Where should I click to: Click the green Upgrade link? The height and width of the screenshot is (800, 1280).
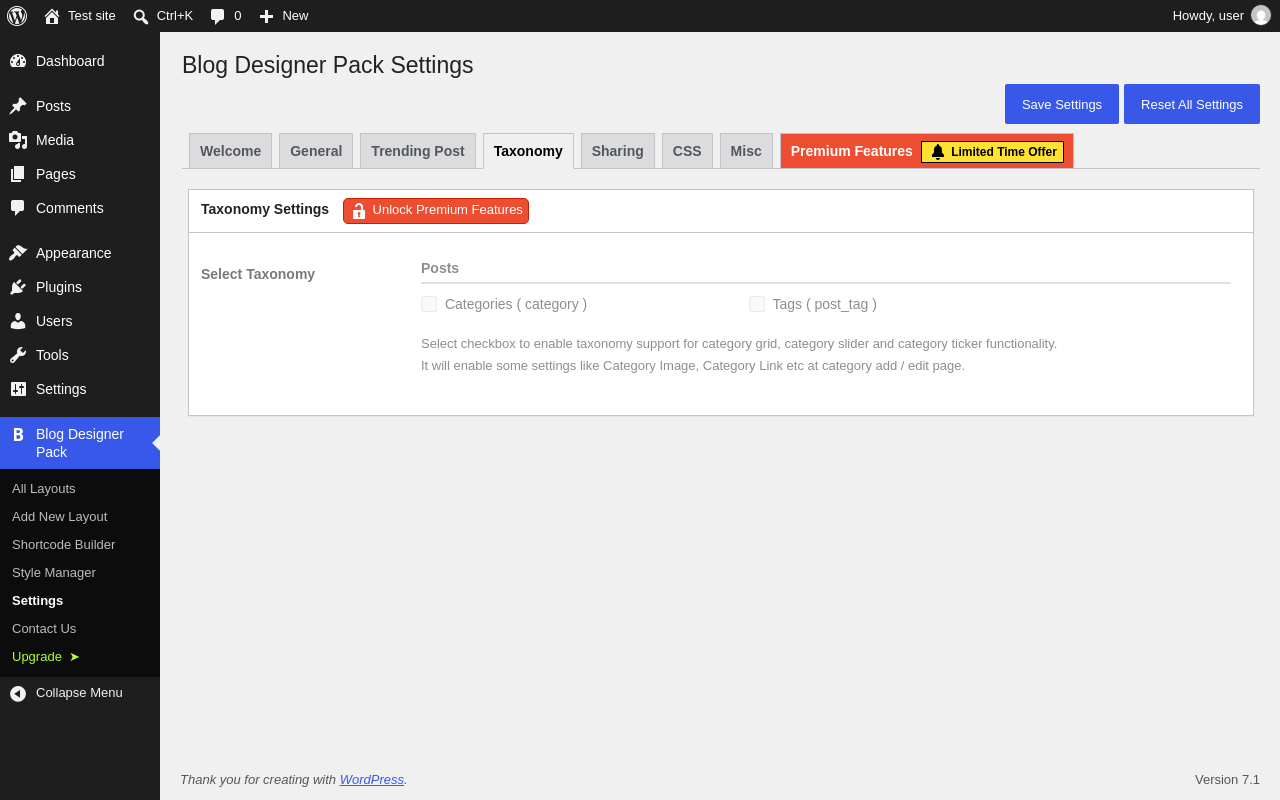(46, 657)
